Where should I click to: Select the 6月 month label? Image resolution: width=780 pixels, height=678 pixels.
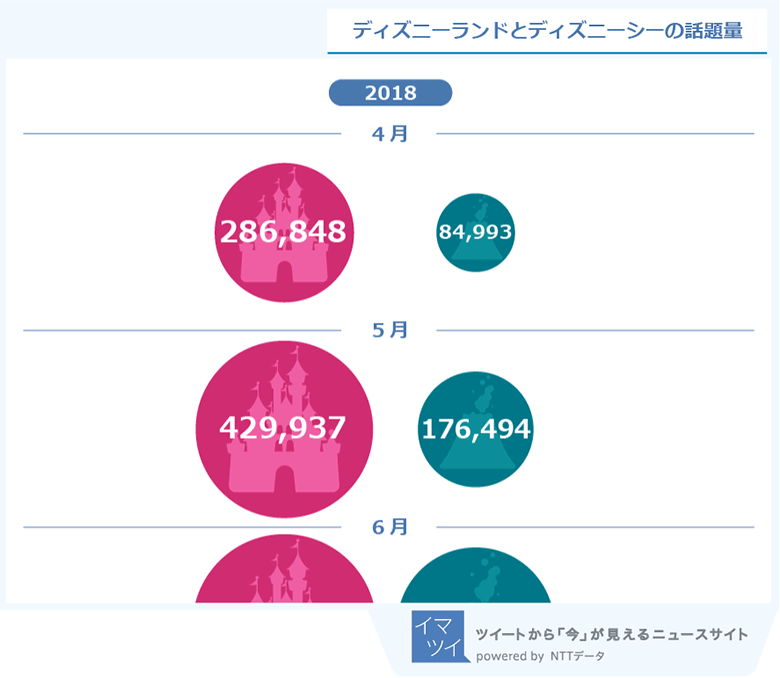tap(389, 527)
